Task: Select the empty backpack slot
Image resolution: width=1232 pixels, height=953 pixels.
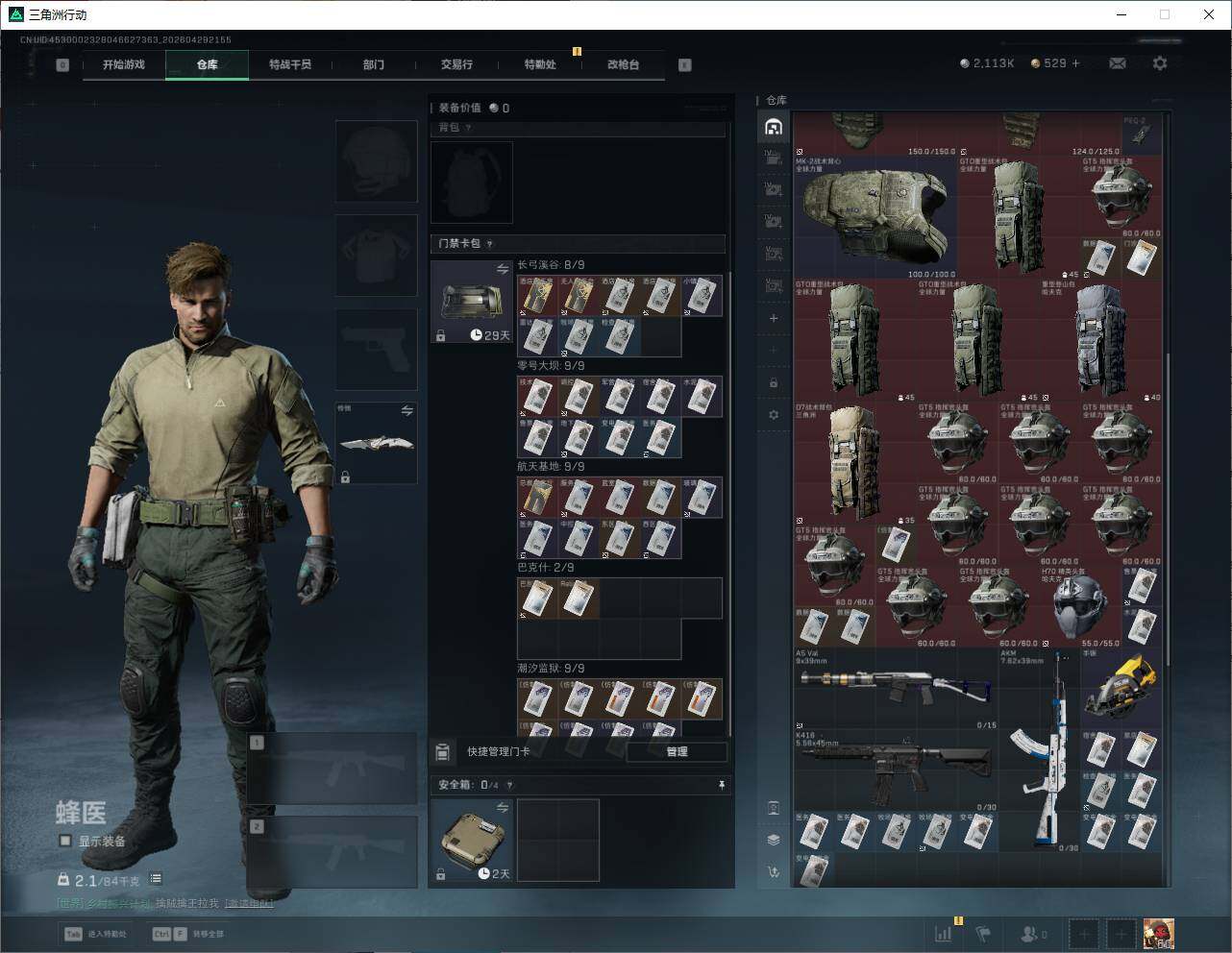Action: [472, 183]
